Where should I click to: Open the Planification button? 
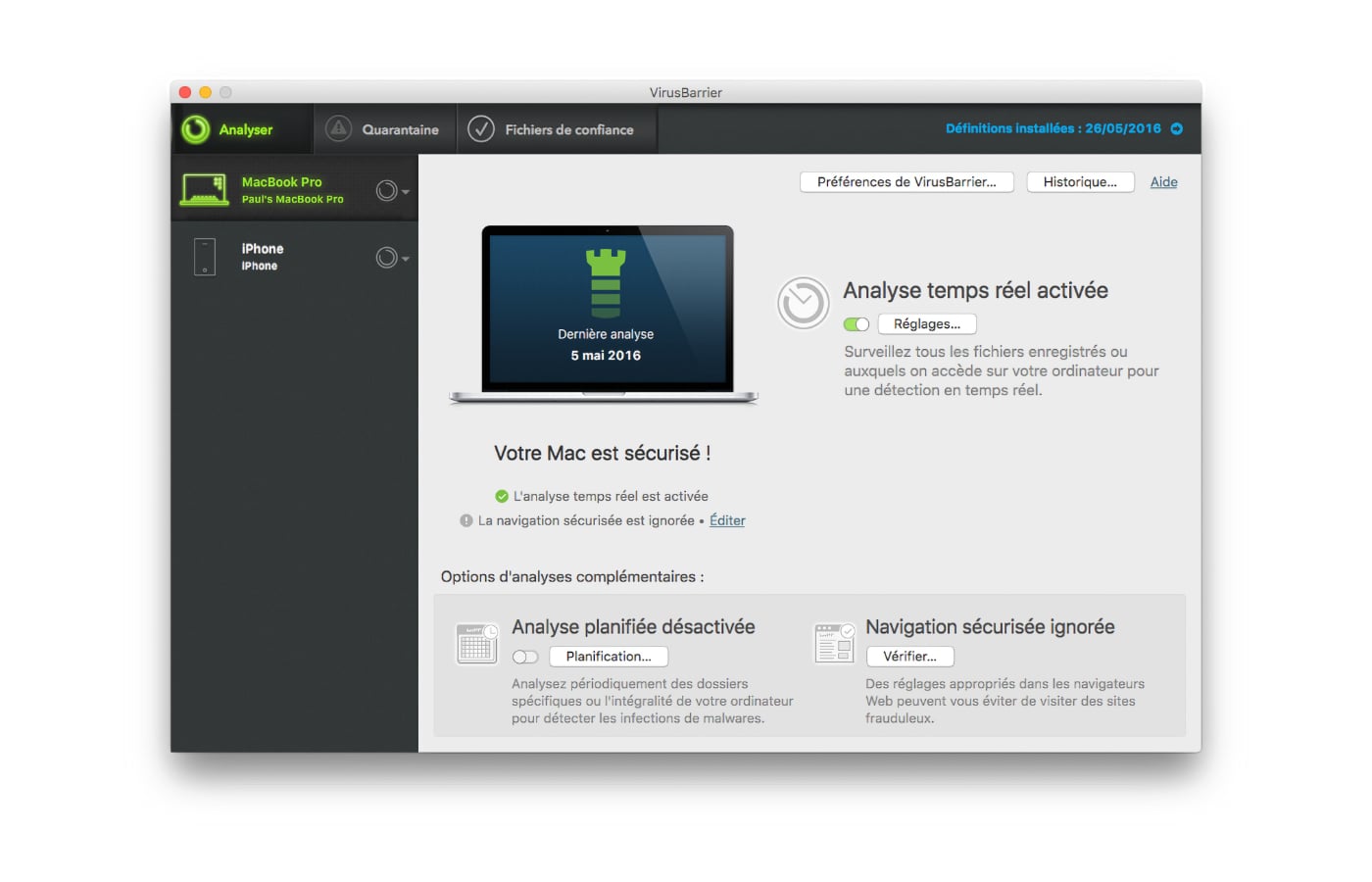pyautogui.click(x=609, y=657)
